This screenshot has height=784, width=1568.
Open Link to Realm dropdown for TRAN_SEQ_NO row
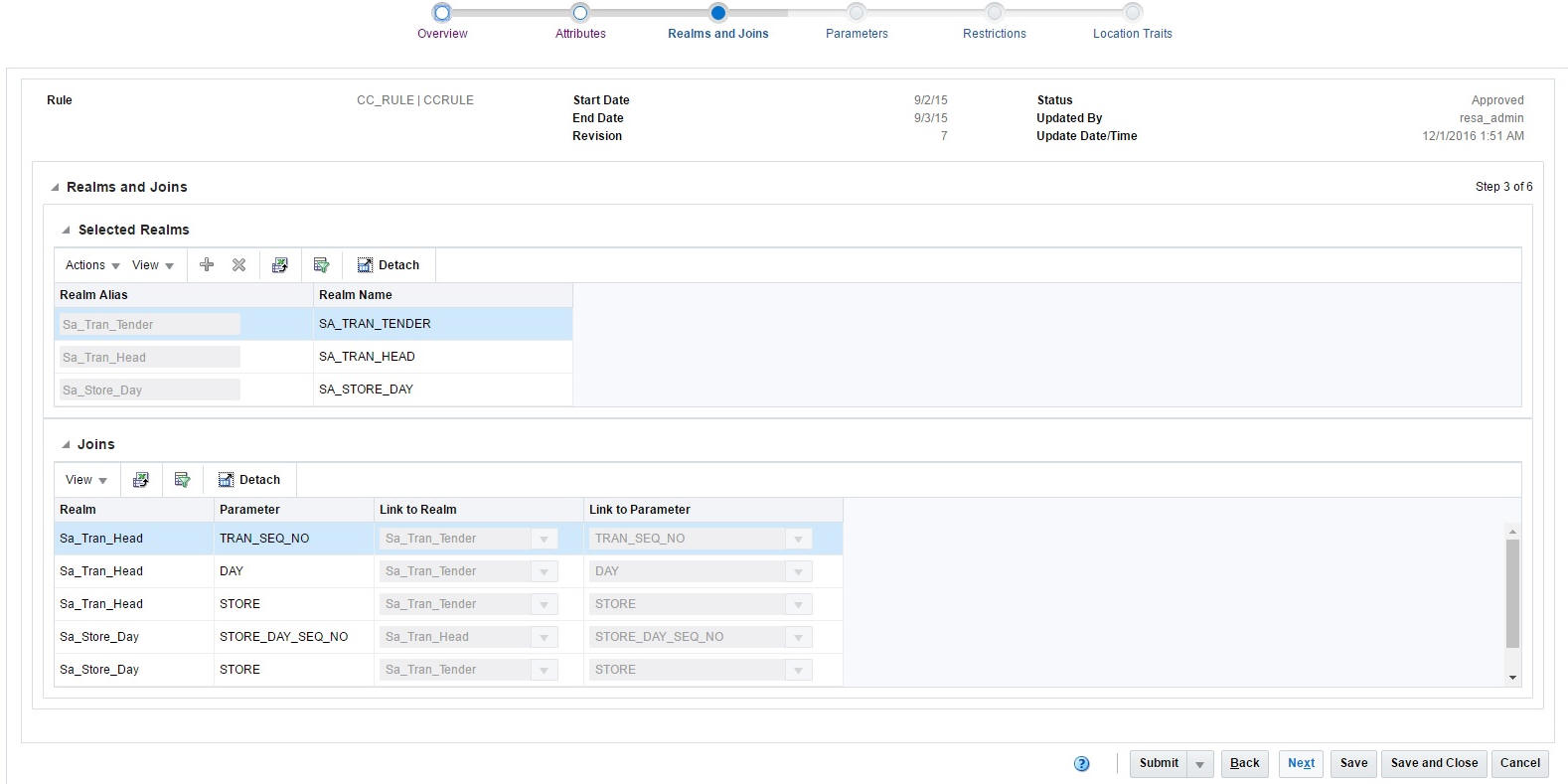pos(544,539)
